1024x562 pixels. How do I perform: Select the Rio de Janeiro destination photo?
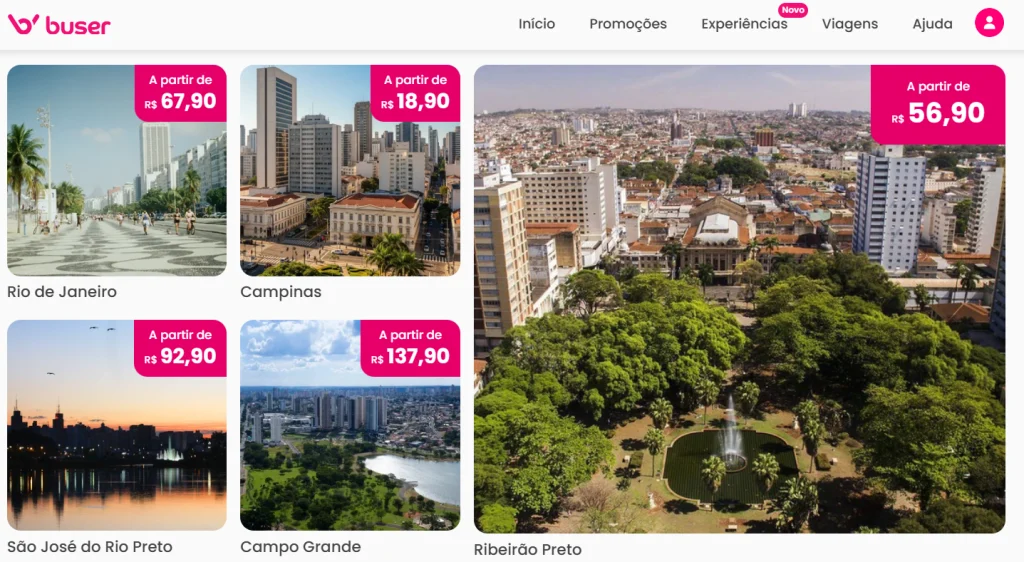click(x=117, y=170)
